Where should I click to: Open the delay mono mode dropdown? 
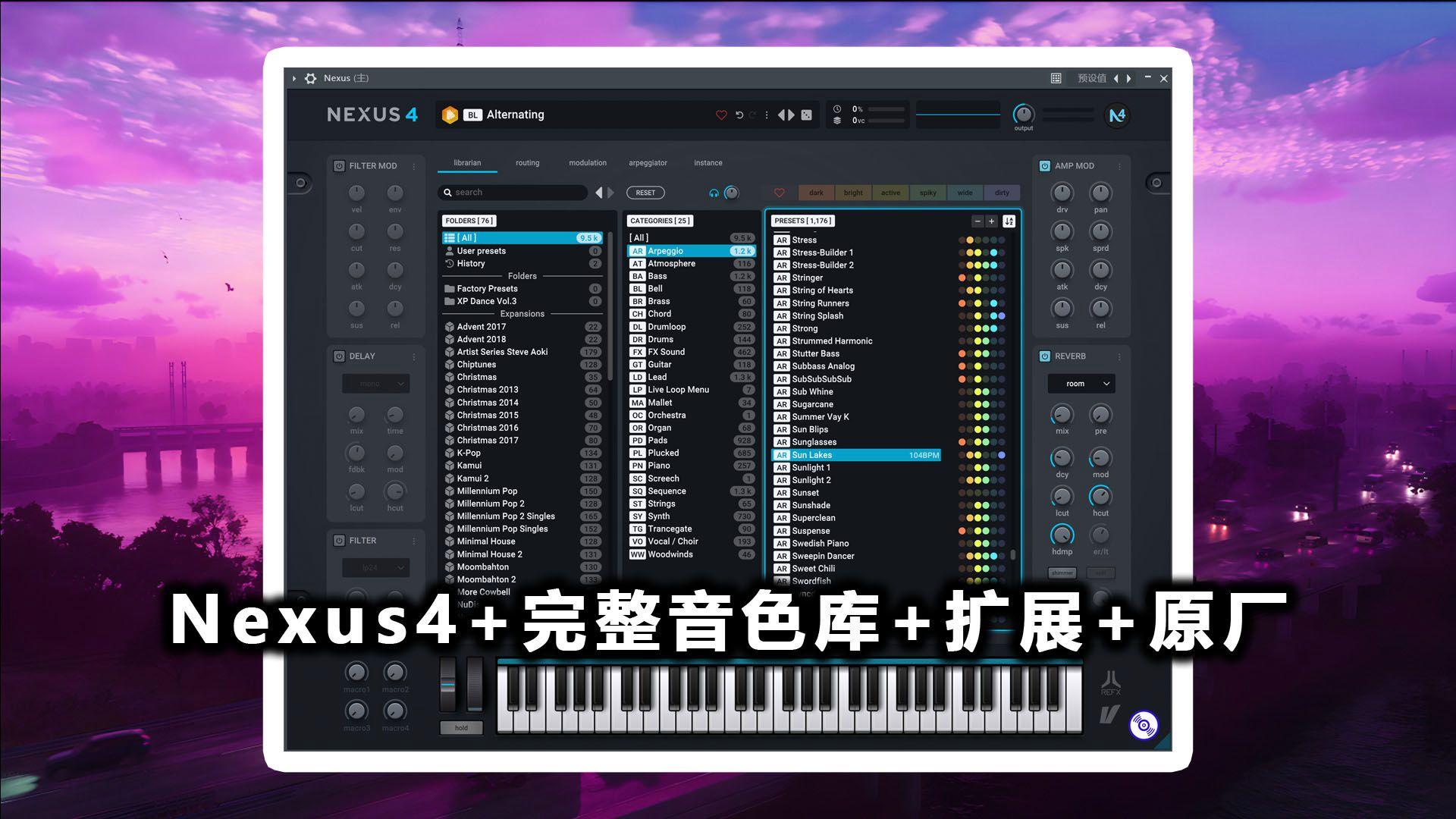pos(375,384)
